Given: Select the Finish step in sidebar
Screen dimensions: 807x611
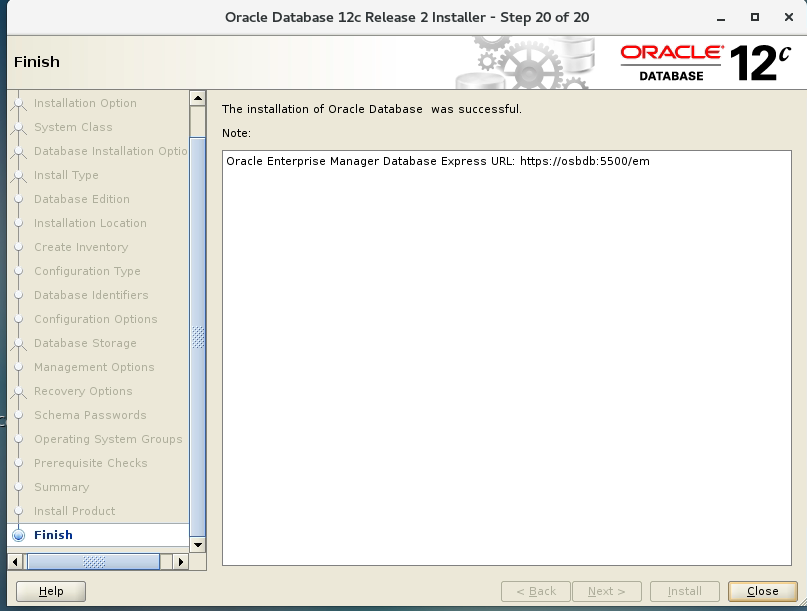Looking at the screenshot, I should click(53, 535).
